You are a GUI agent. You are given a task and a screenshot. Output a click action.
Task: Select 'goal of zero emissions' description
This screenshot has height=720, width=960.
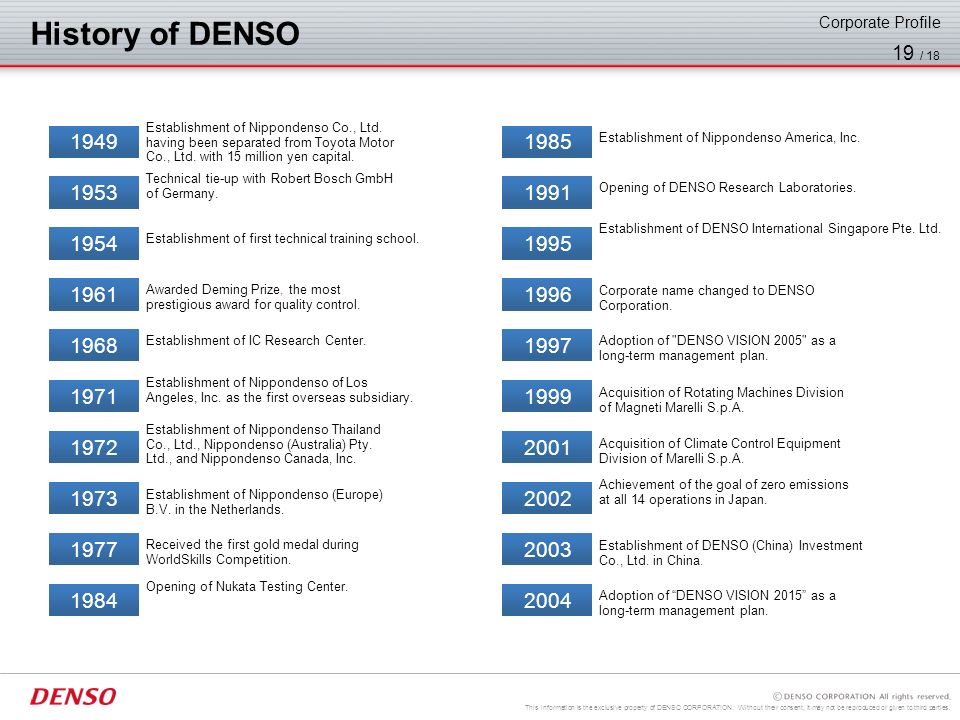(724, 492)
